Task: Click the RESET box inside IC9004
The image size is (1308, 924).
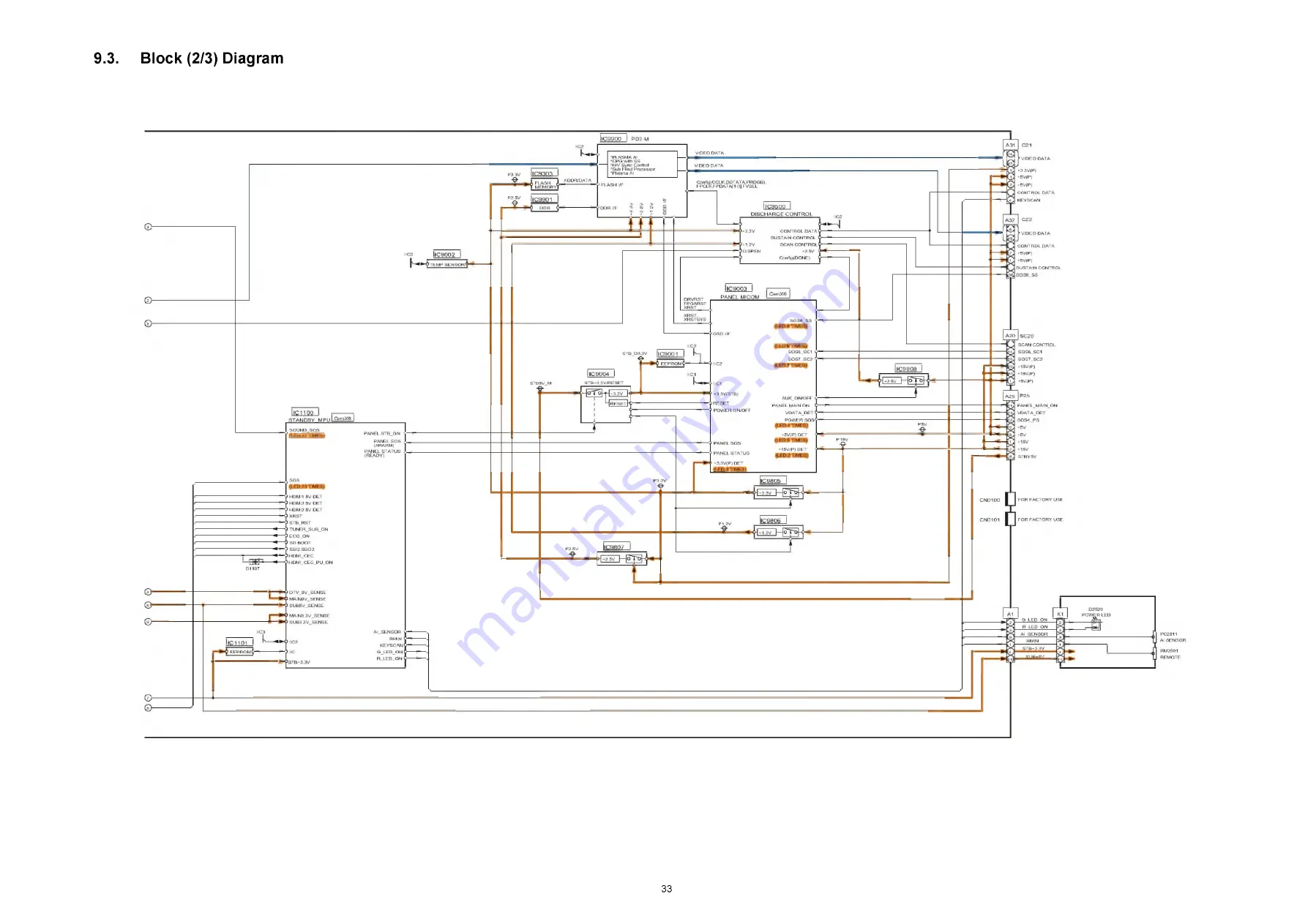Action: coord(619,404)
